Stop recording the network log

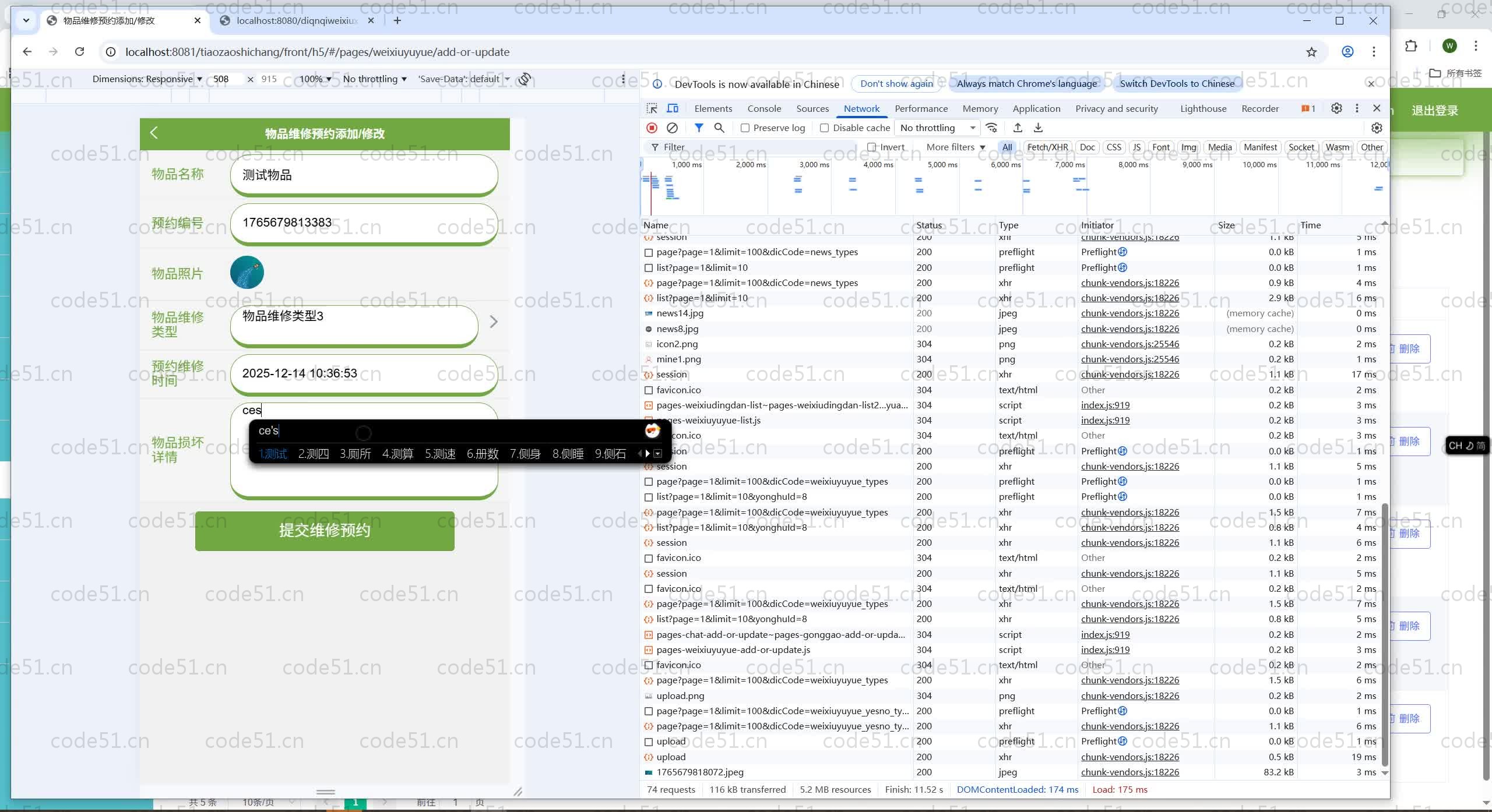[652, 128]
